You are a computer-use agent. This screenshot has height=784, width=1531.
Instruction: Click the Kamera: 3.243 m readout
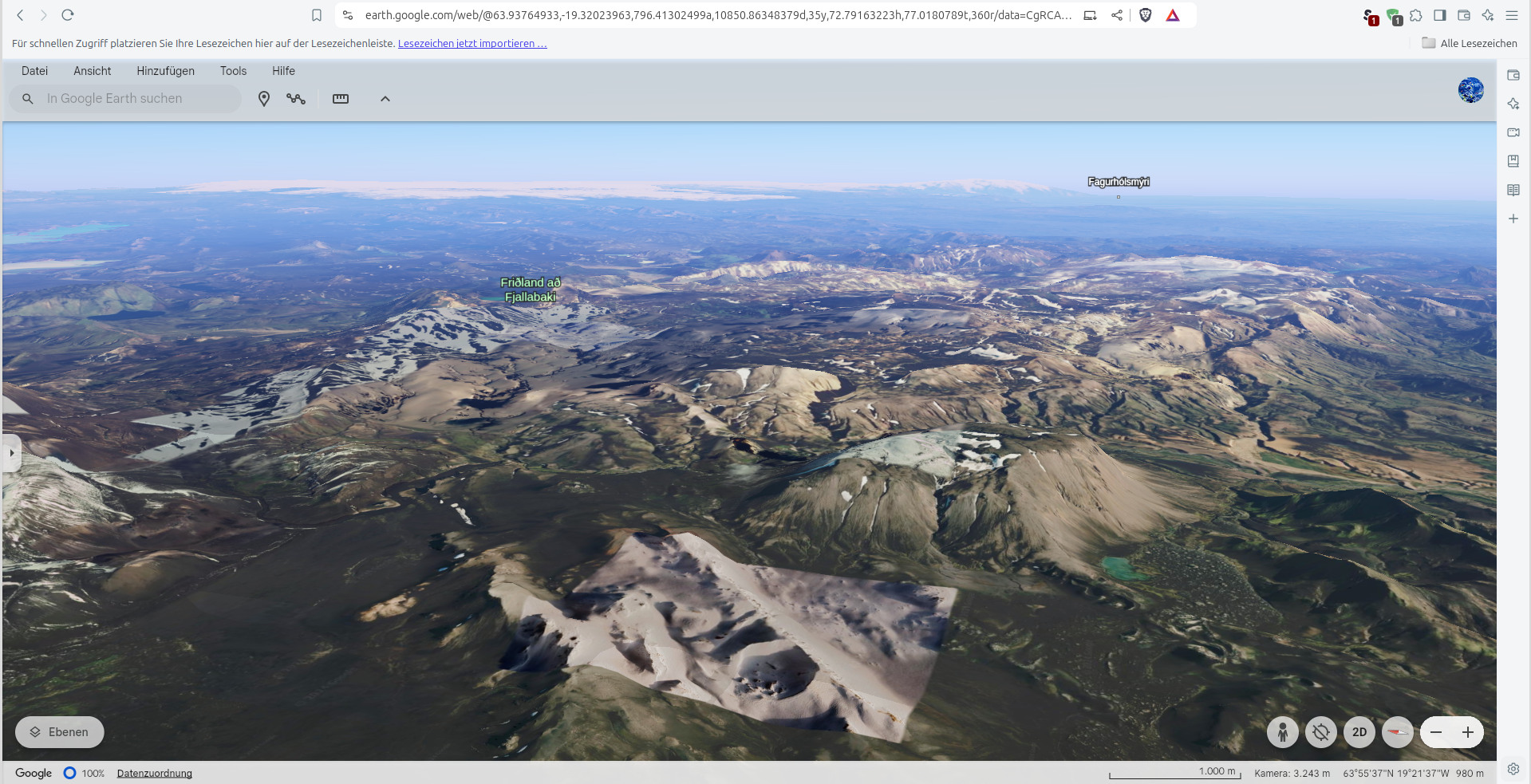pos(1292,774)
